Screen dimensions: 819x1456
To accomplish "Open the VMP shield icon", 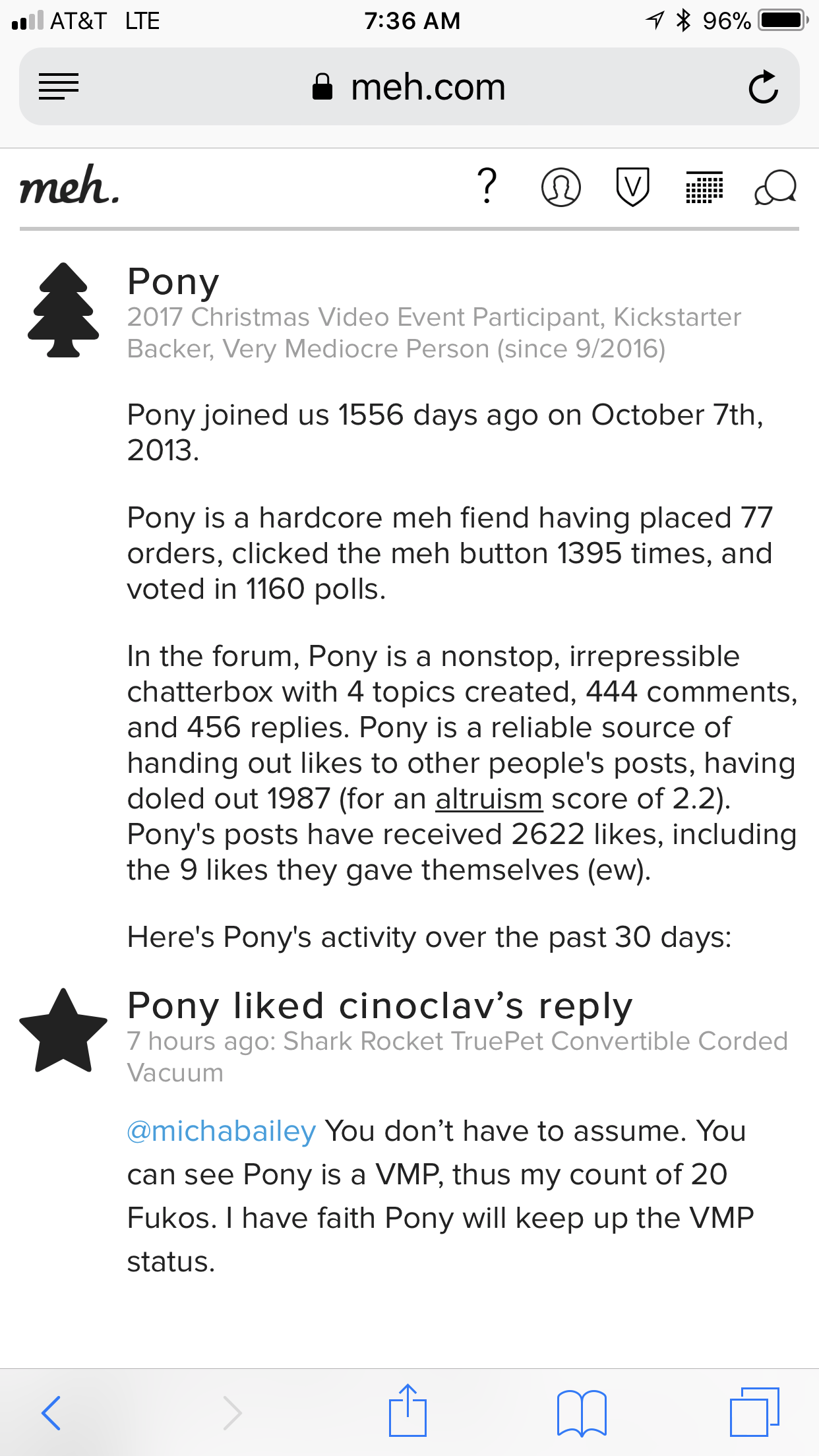I will point(632,187).
